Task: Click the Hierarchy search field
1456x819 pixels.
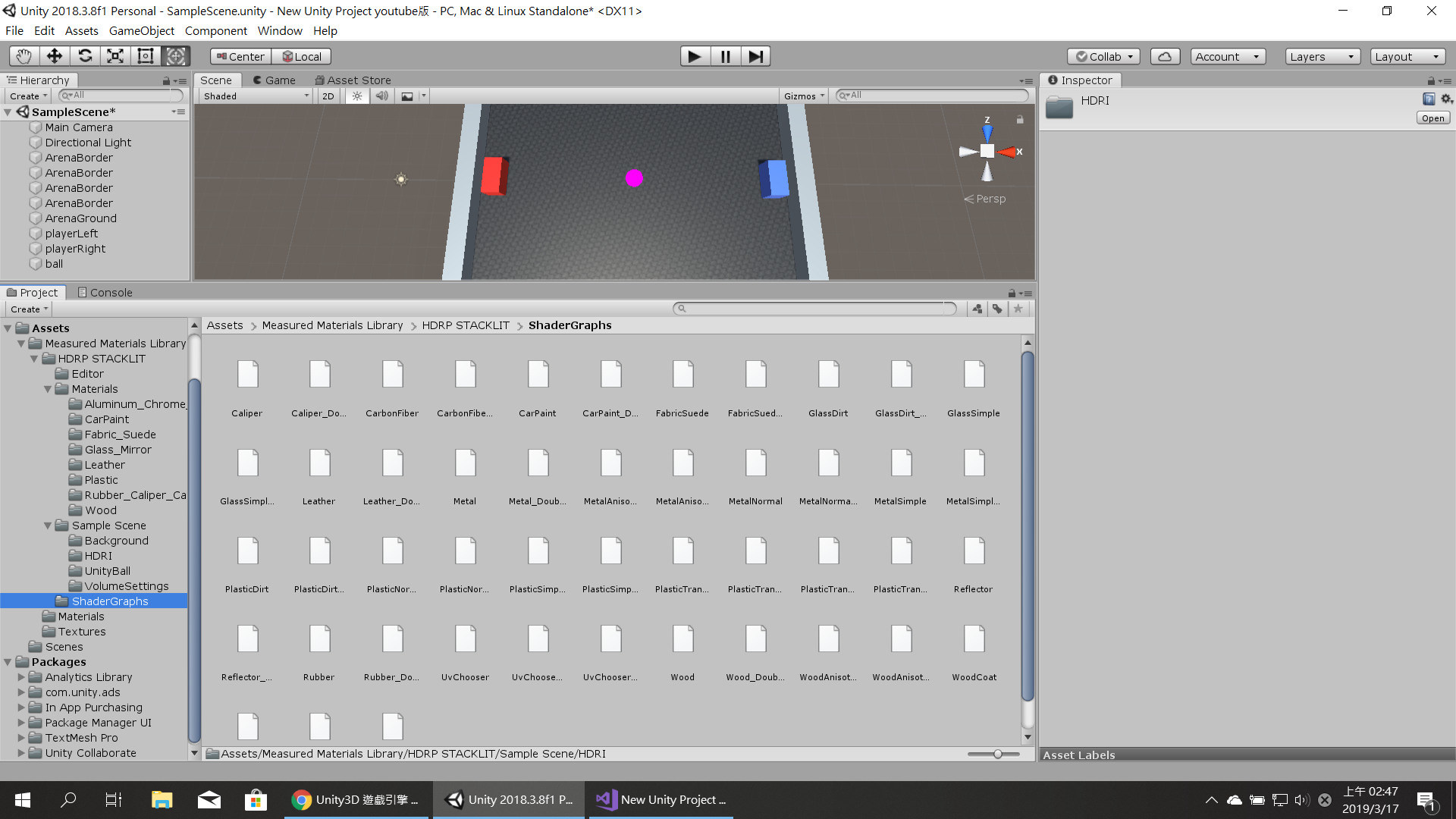Action: point(121,96)
